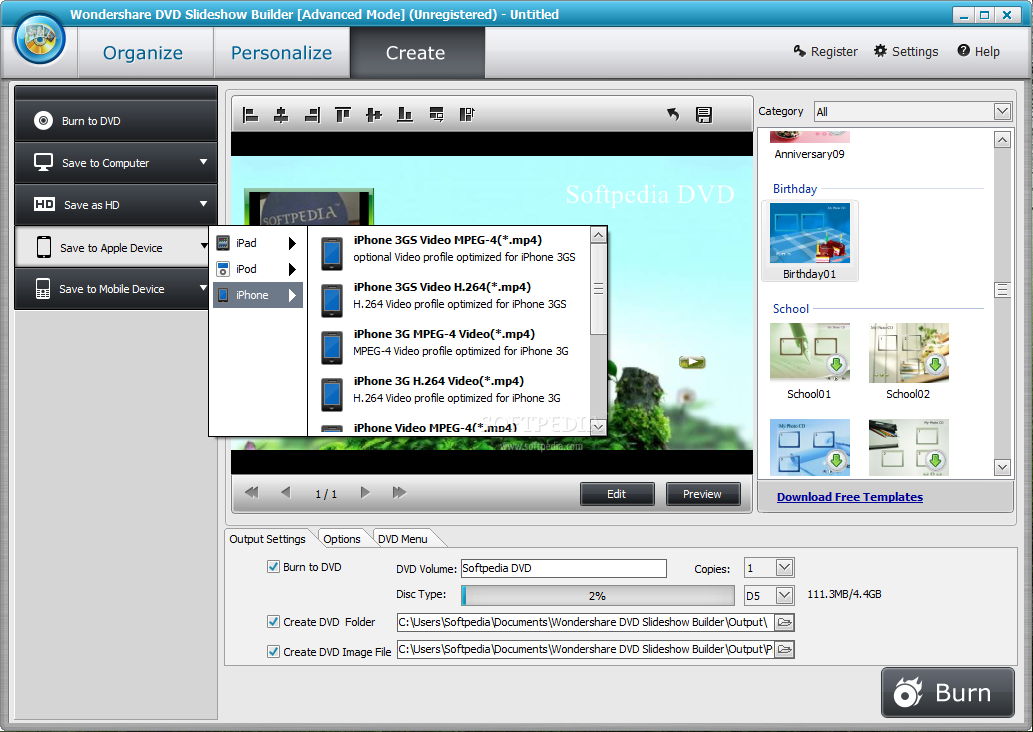Click the same height toolbar icon

pyautogui.click(x=467, y=115)
